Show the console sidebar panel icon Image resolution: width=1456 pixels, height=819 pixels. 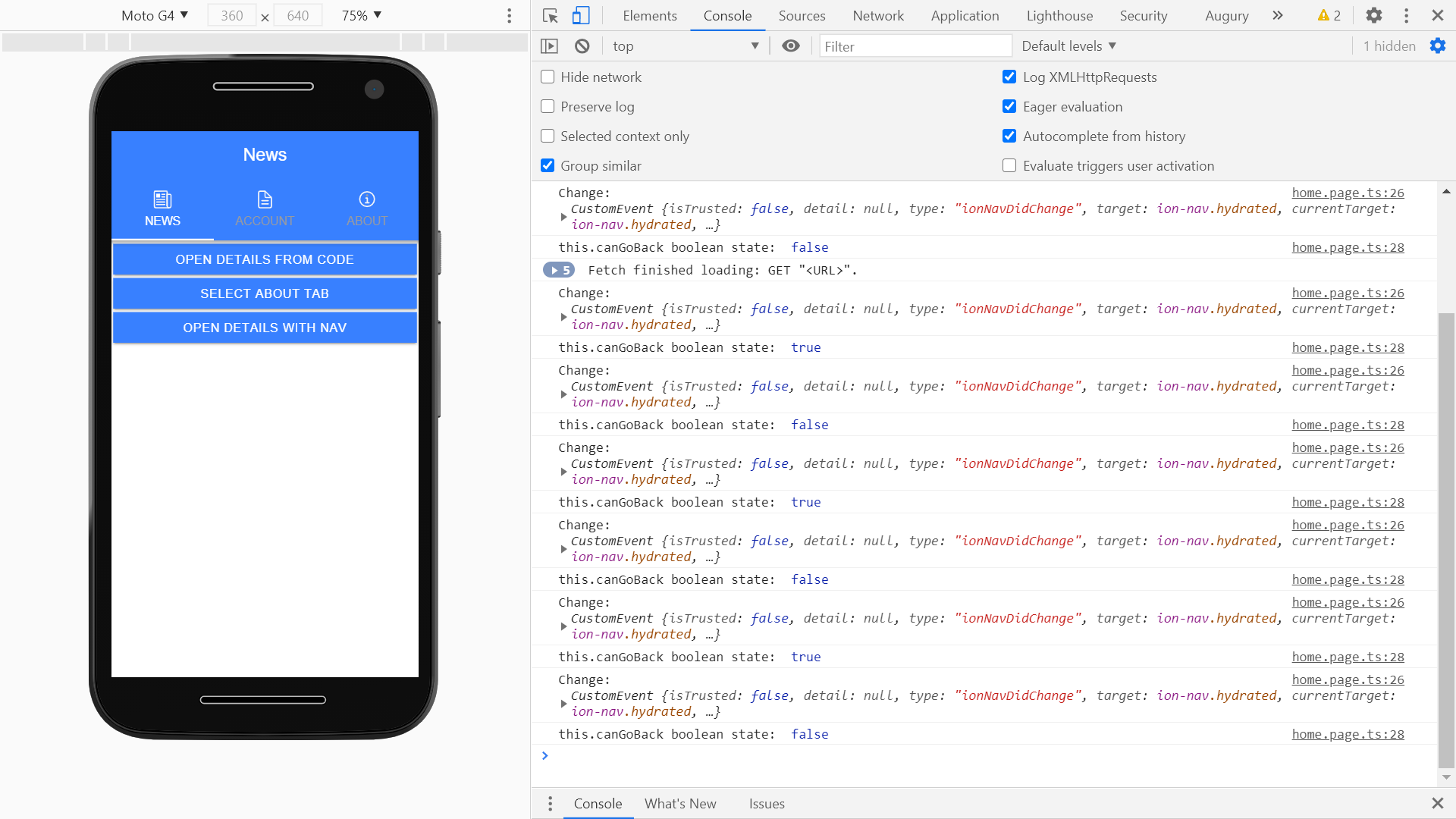tap(549, 46)
